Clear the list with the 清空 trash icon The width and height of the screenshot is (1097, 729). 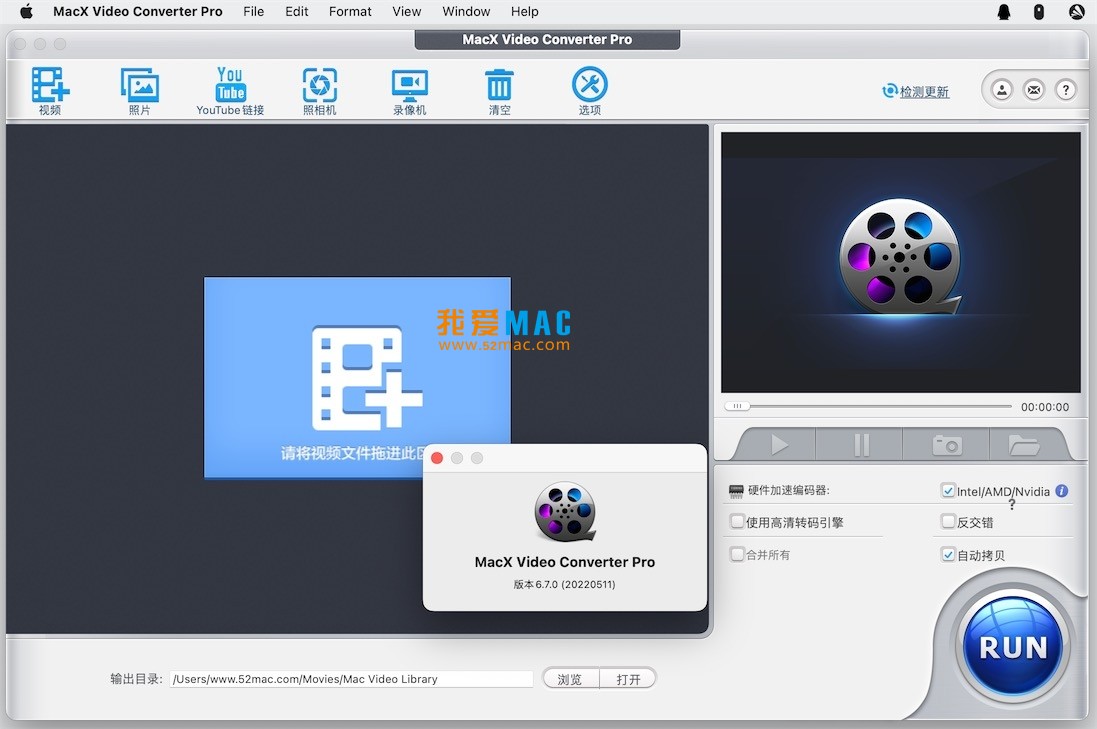500,90
